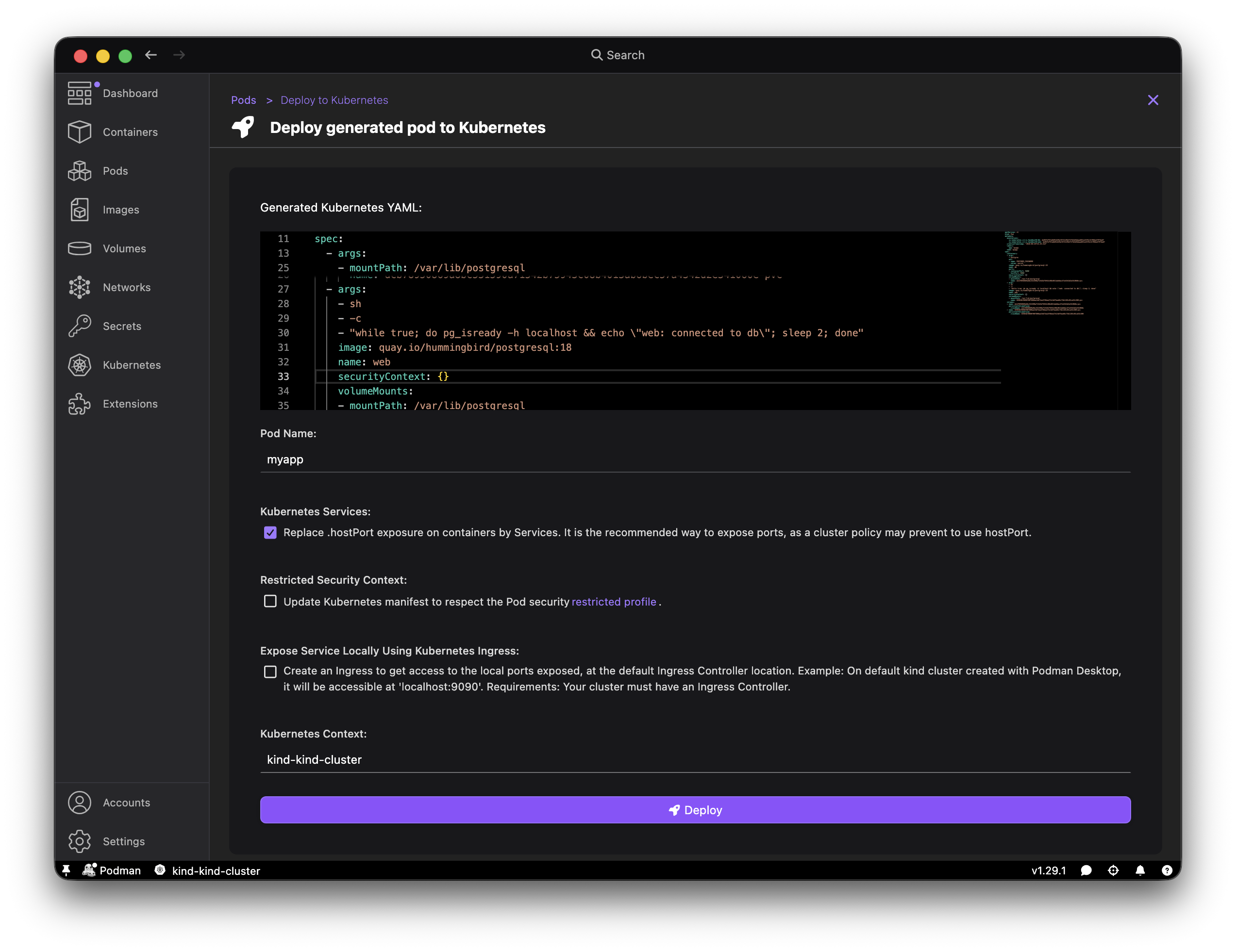This screenshot has height=952, width=1236.
Task: Click the Podman status bar entry
Action: (112, 870)
